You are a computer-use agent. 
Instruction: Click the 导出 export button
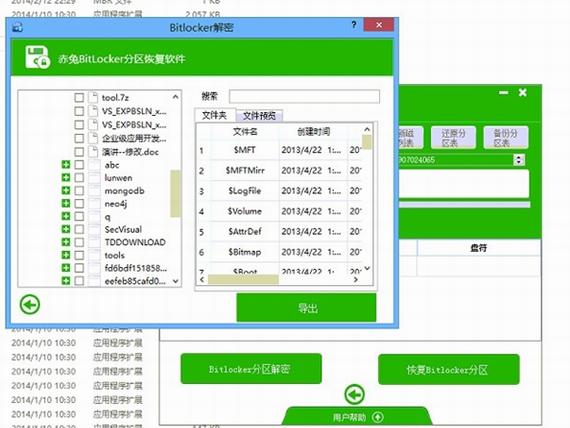tap(306, 308)
